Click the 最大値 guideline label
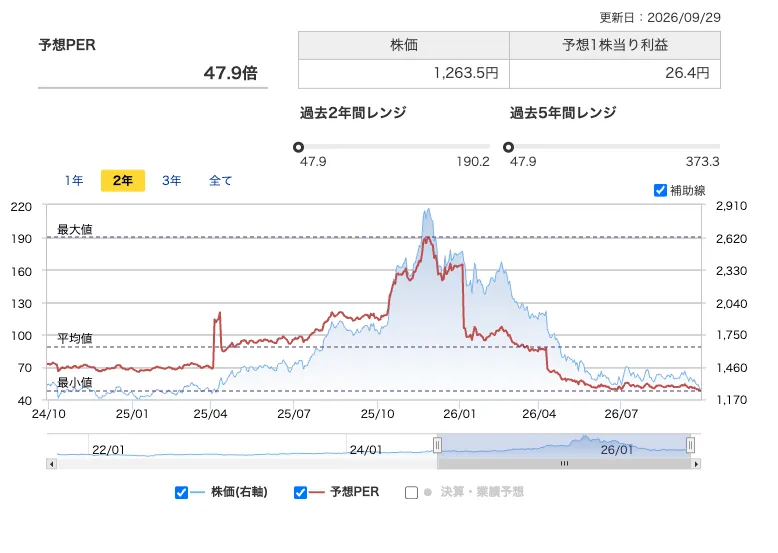This screenshot has width=778, height=553. pyautogui.click(x=74, y=229)
